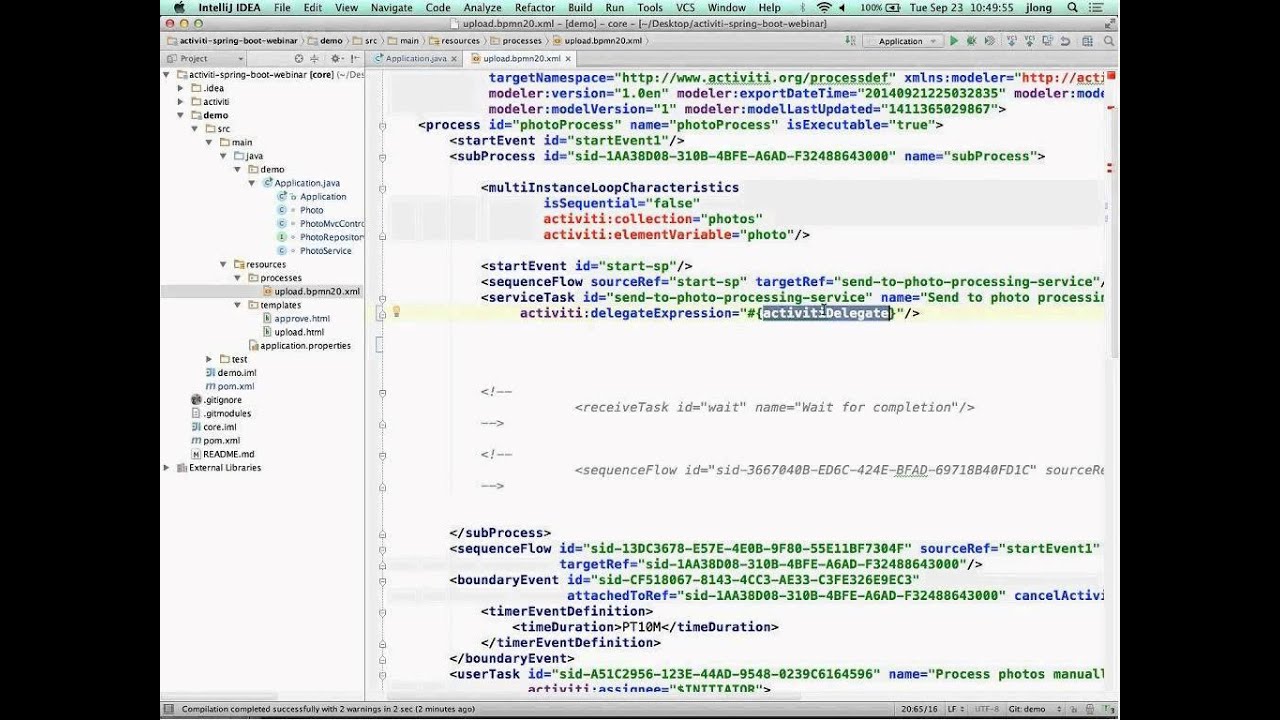Expand External Libraries node
Viewport: 1280px width, 720px height.
pyautogui.click(x=167, y=467)
